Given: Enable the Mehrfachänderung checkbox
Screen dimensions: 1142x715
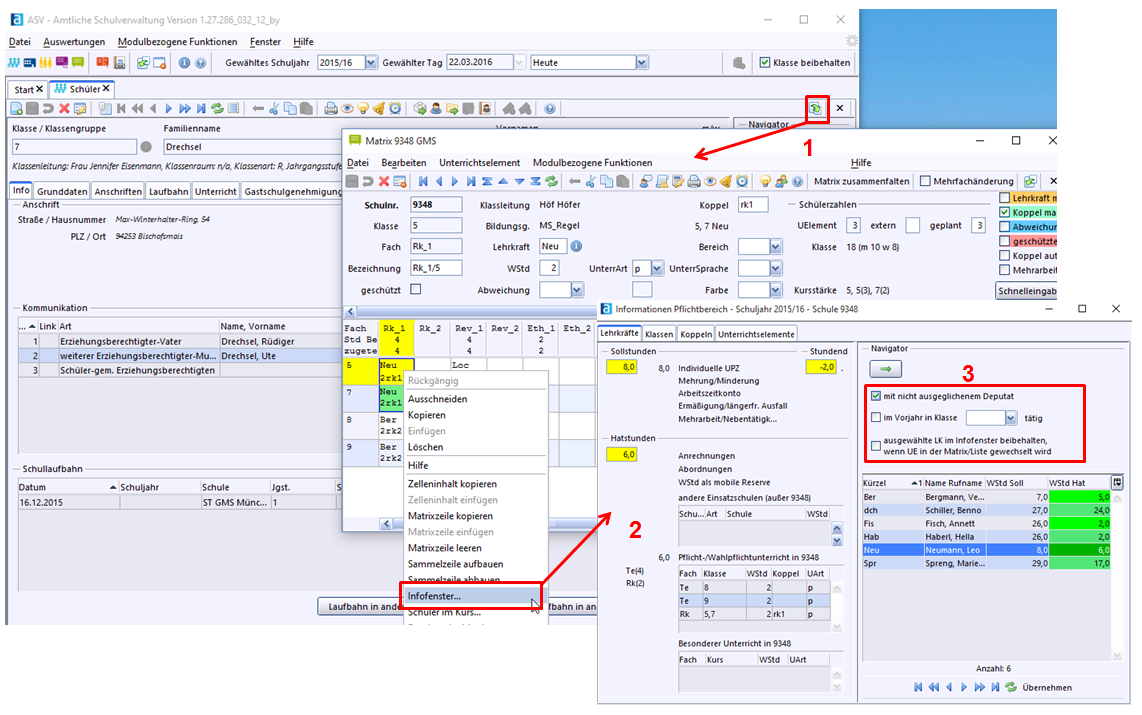Looking at the screenshot, I should point(925,181).
